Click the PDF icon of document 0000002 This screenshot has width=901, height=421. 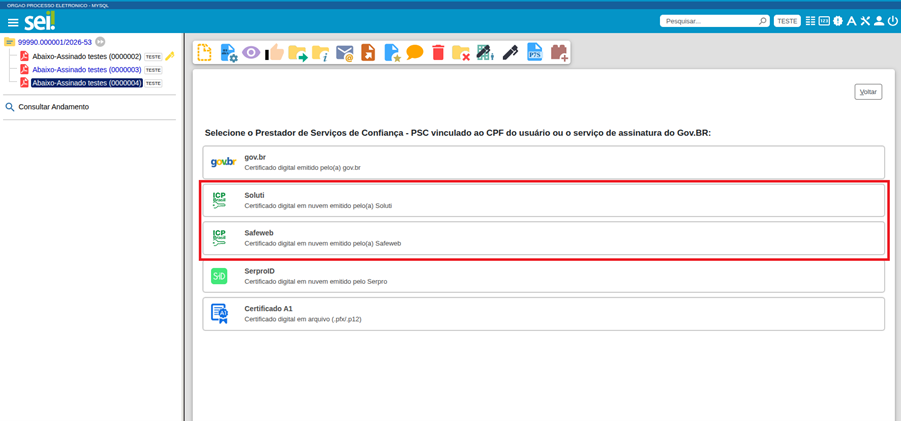[x=24, y=56]
